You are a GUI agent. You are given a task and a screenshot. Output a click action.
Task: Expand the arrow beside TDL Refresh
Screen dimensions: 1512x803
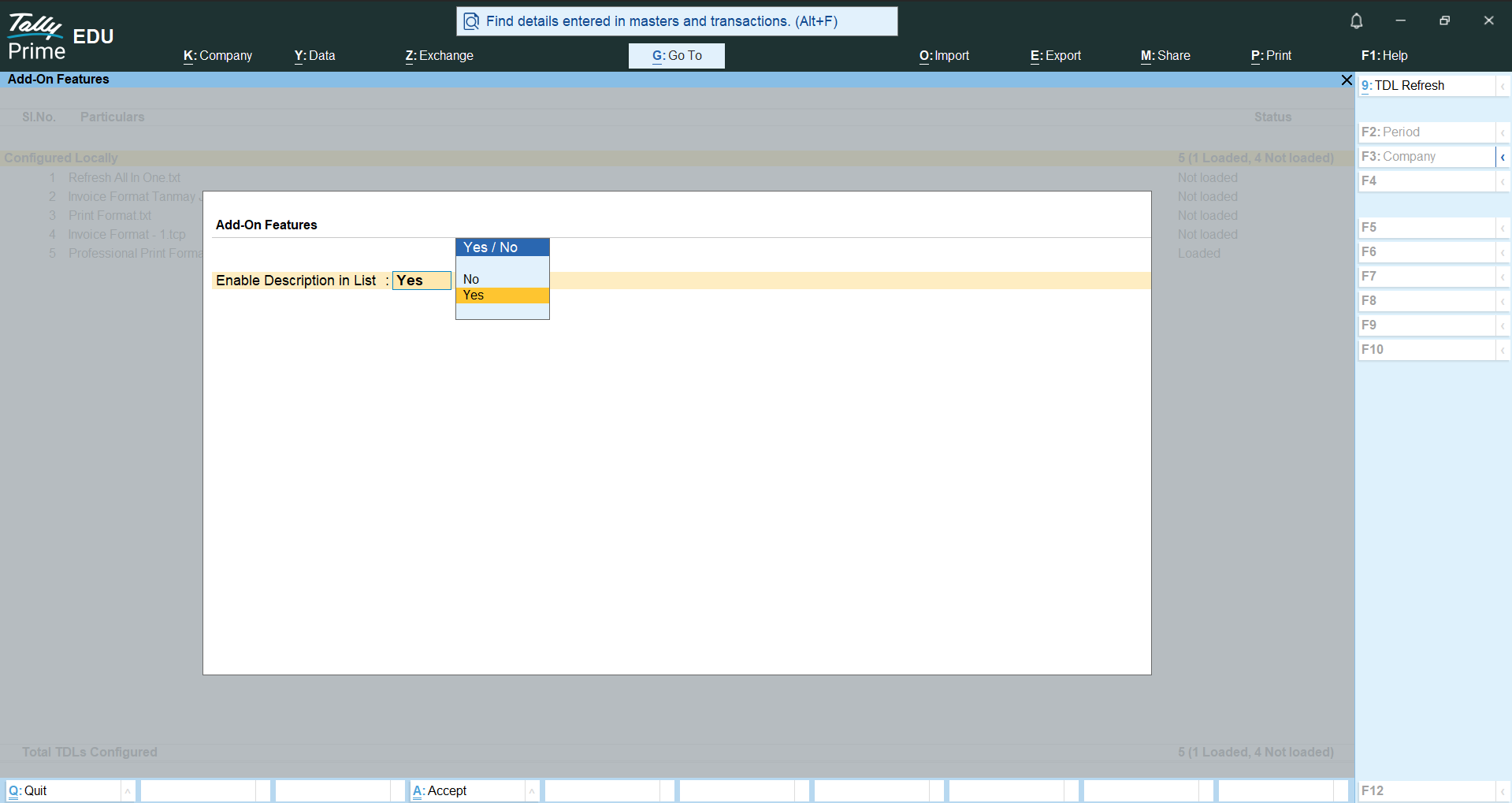(x=1503, y=86)
